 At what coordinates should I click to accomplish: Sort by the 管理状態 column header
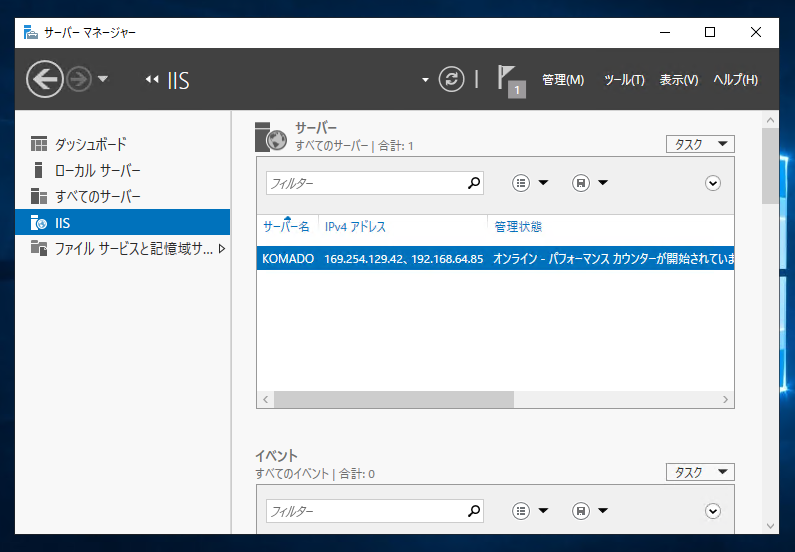click(x=611, y=227)
